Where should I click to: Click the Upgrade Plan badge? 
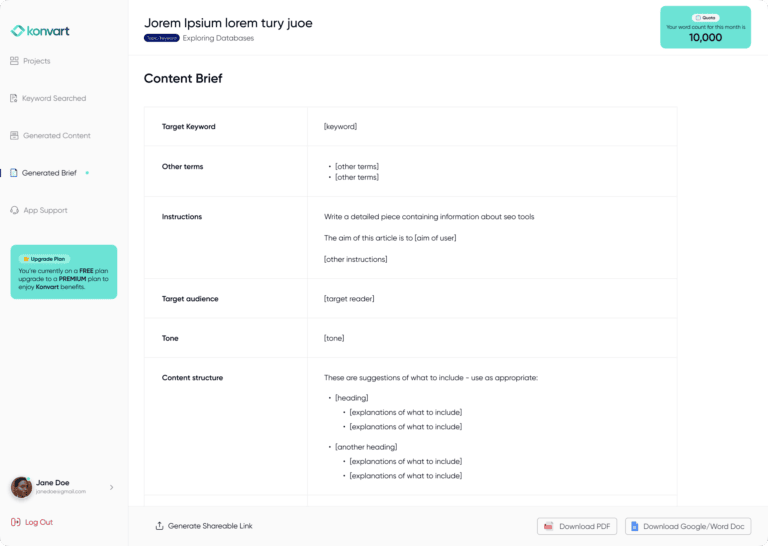(x=44, y=258)
